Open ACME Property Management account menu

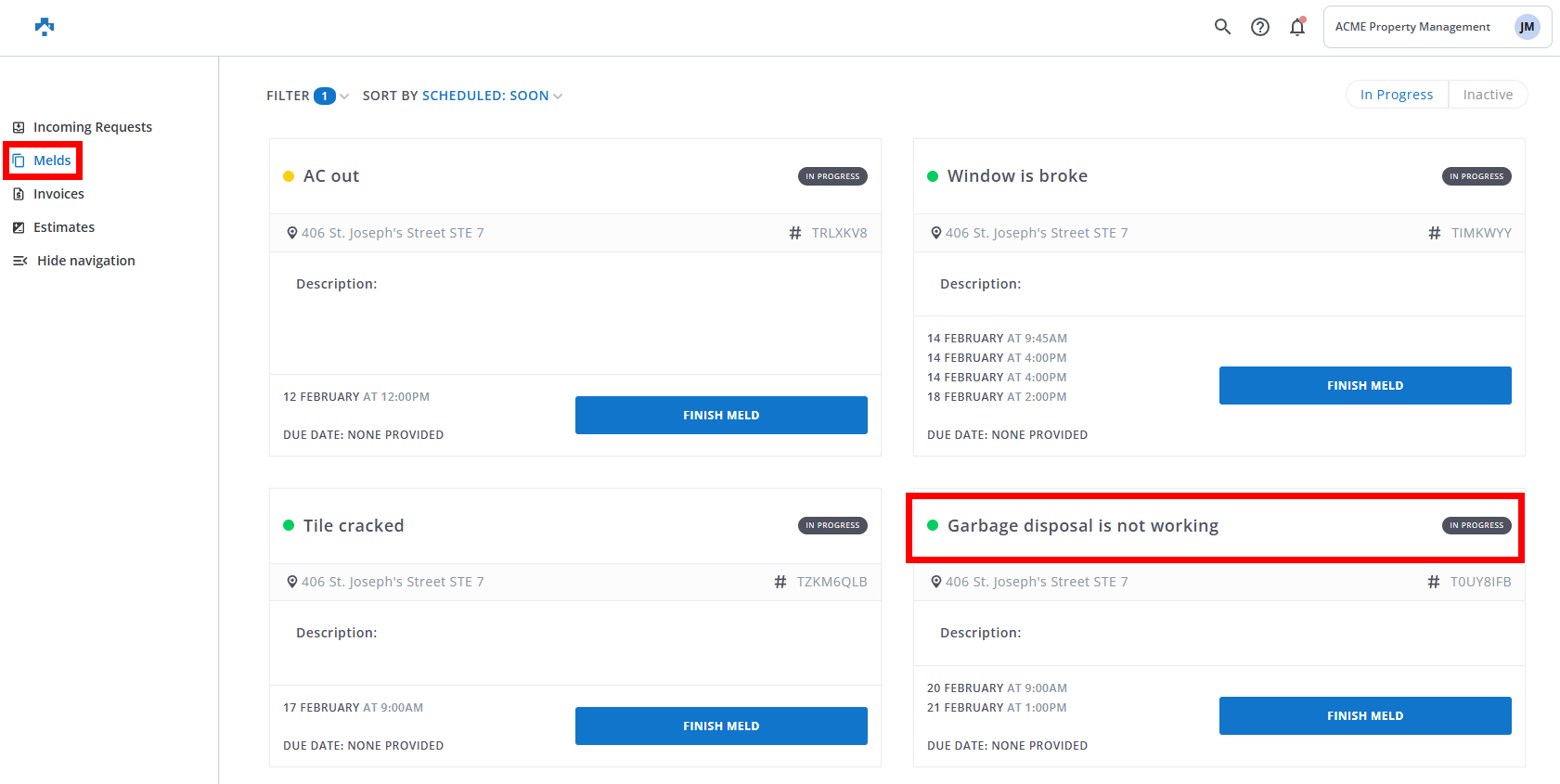pyautogui.click(x=1412, y=27)
